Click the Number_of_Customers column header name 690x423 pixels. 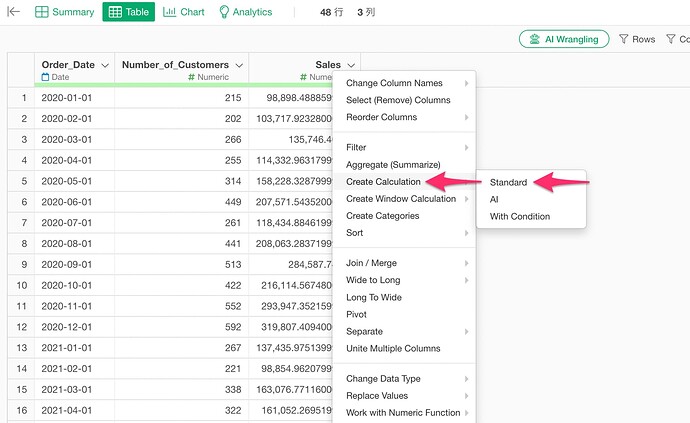175,65
